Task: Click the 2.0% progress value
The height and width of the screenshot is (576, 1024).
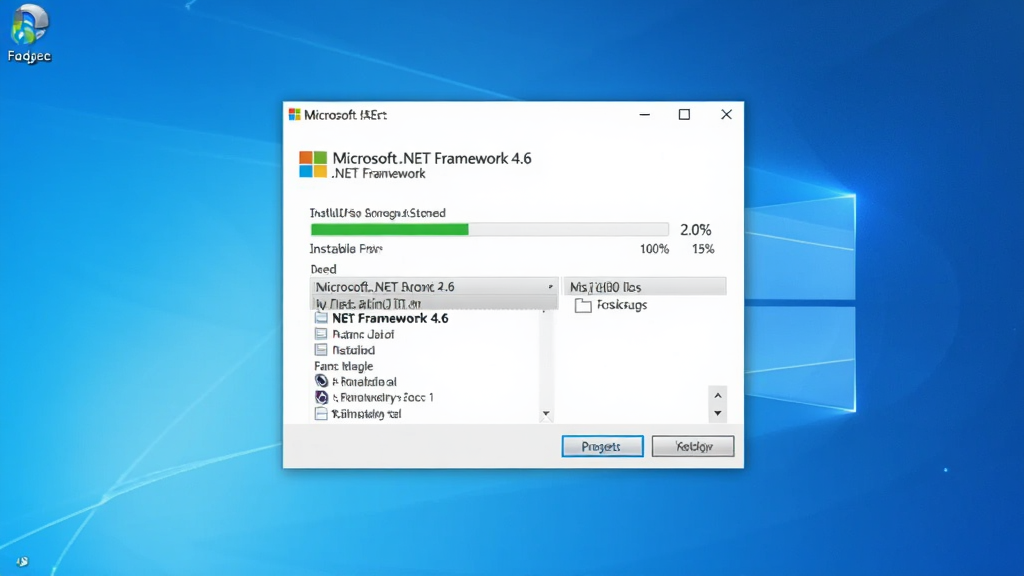Action: pyautogui.click(x=696, y=230)
